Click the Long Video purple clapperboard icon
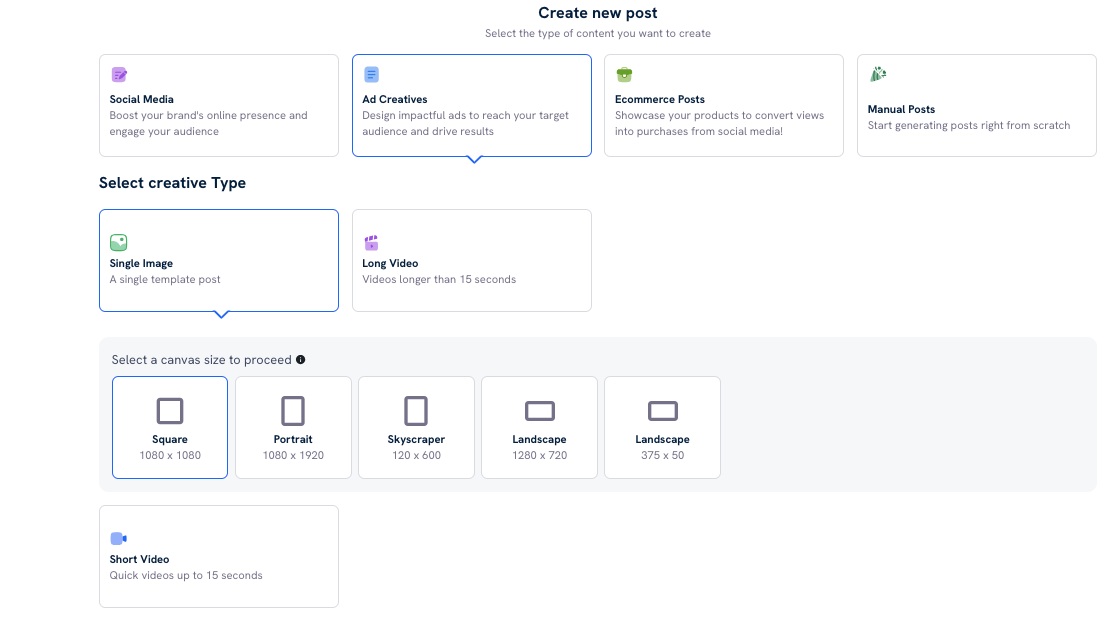 coord(371,242)
